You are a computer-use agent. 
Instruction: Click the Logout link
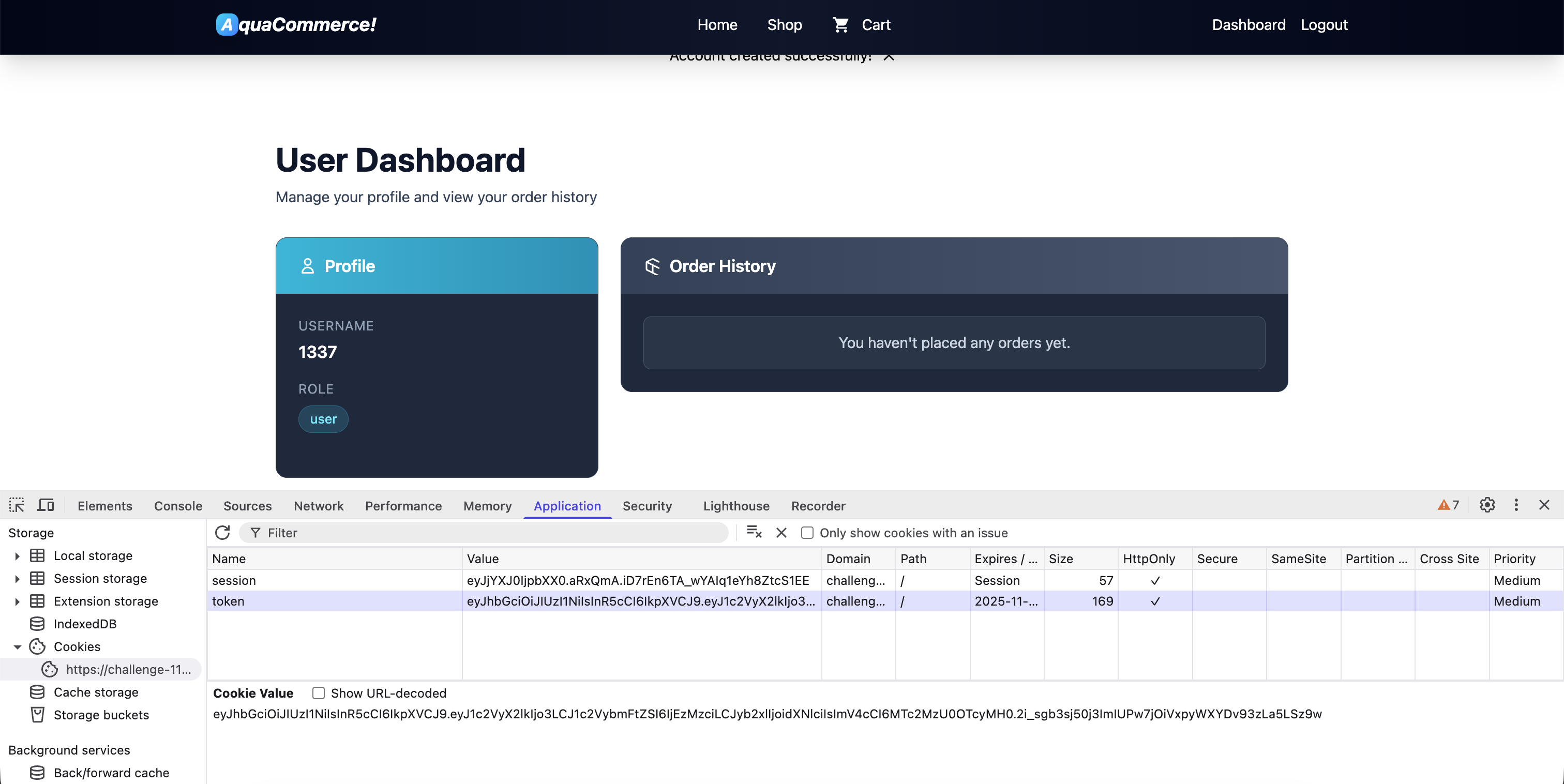pyautogui.click(x=1324, y=25)
